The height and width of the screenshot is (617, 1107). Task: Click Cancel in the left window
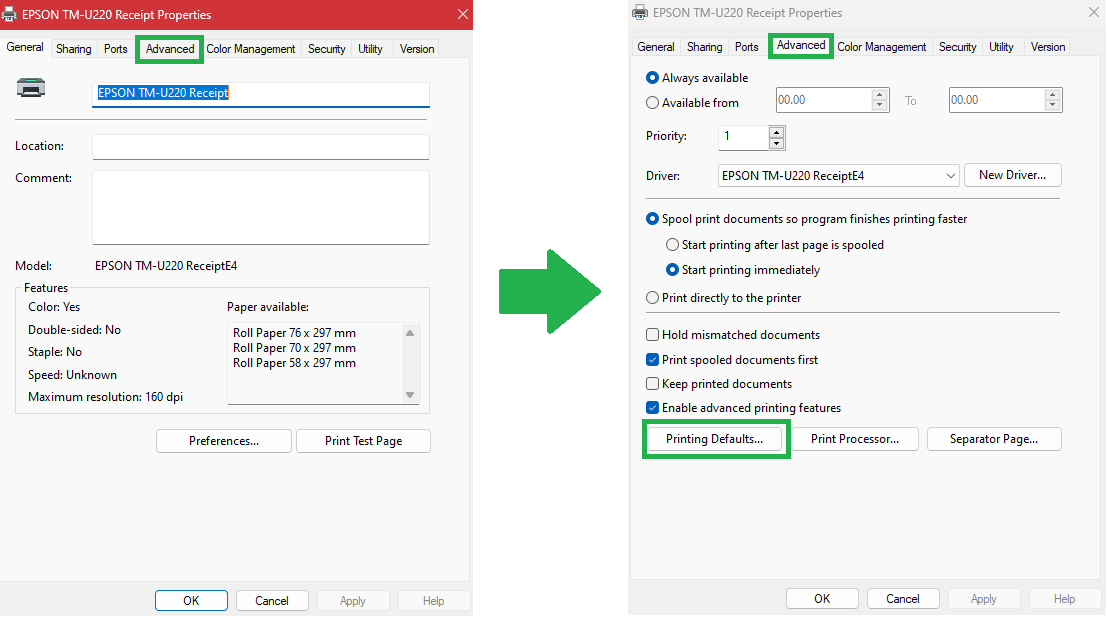[x=272, y=601]
